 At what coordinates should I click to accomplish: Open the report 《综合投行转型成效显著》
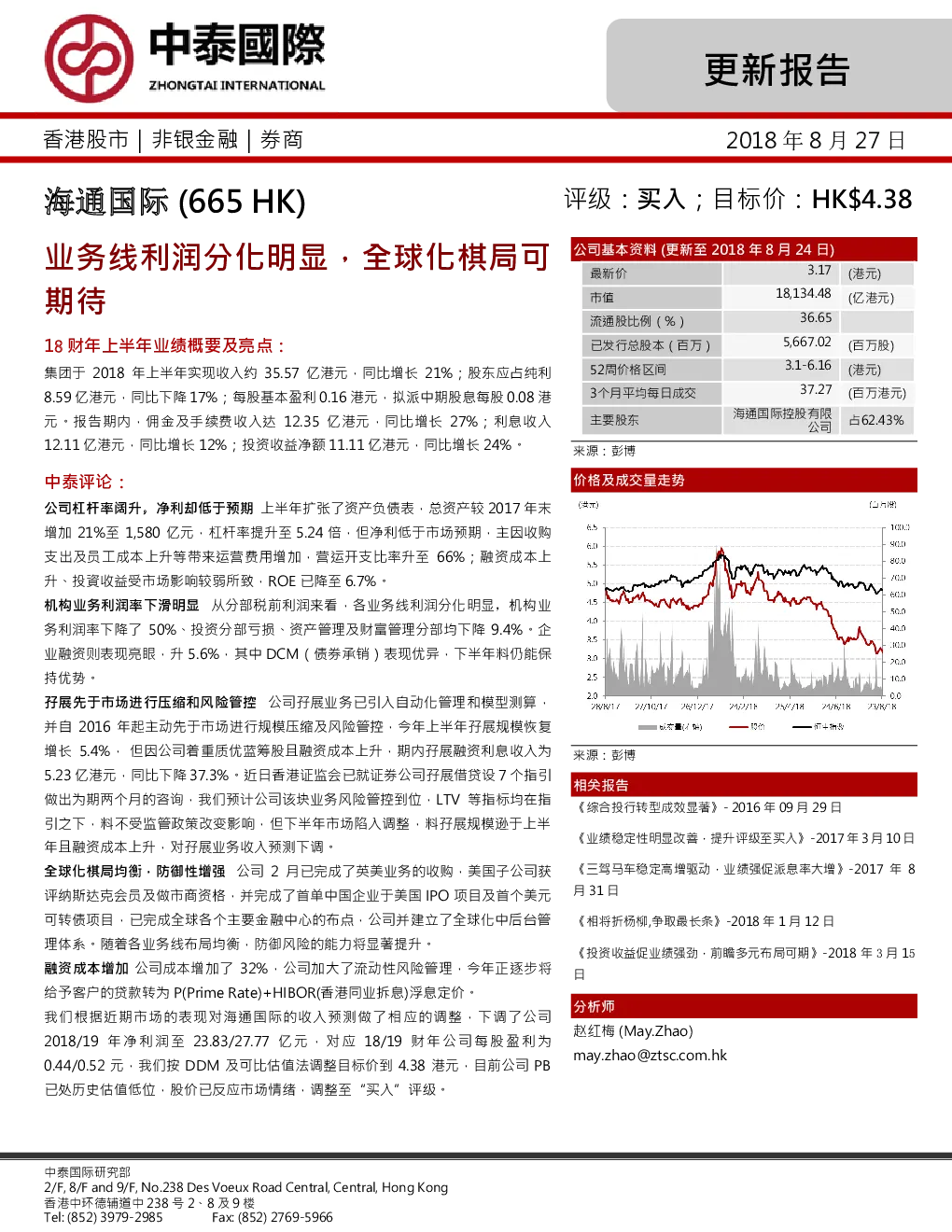click(x=709, y=807)
